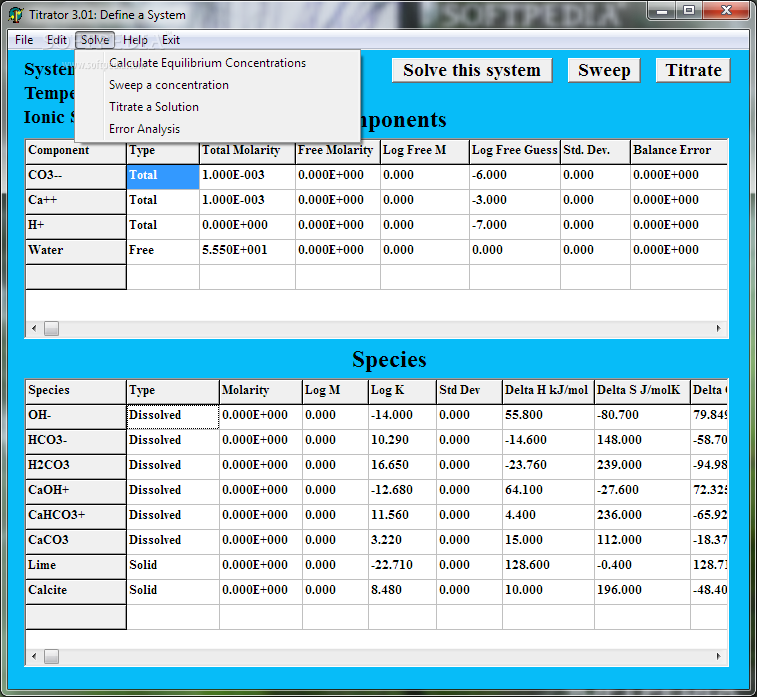Click the Delta H kJ/mol column header

(548, 391)
